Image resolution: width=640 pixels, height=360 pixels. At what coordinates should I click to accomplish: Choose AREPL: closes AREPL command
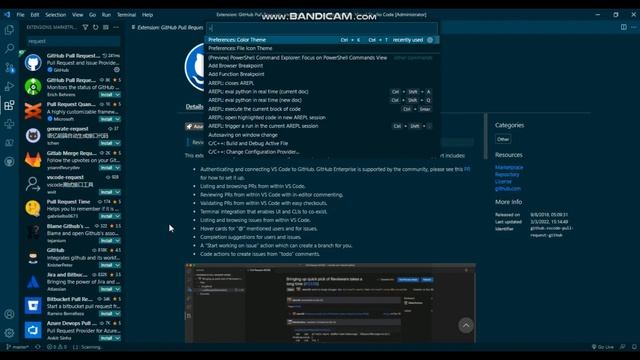[x=321, y=83]
